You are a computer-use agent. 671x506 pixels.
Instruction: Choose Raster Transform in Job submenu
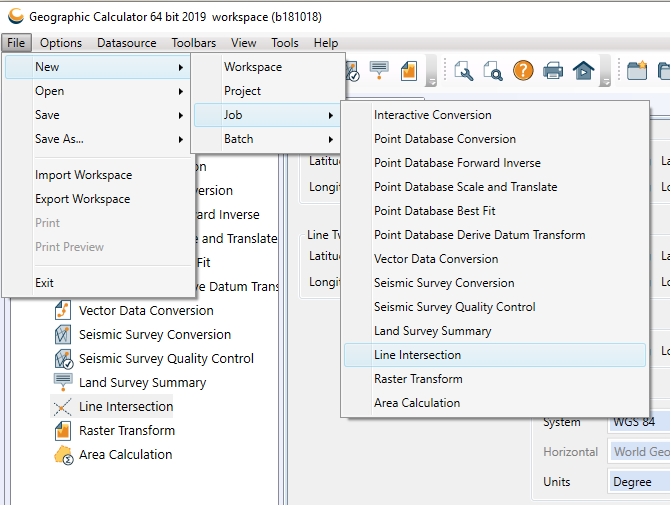[418, 379]
